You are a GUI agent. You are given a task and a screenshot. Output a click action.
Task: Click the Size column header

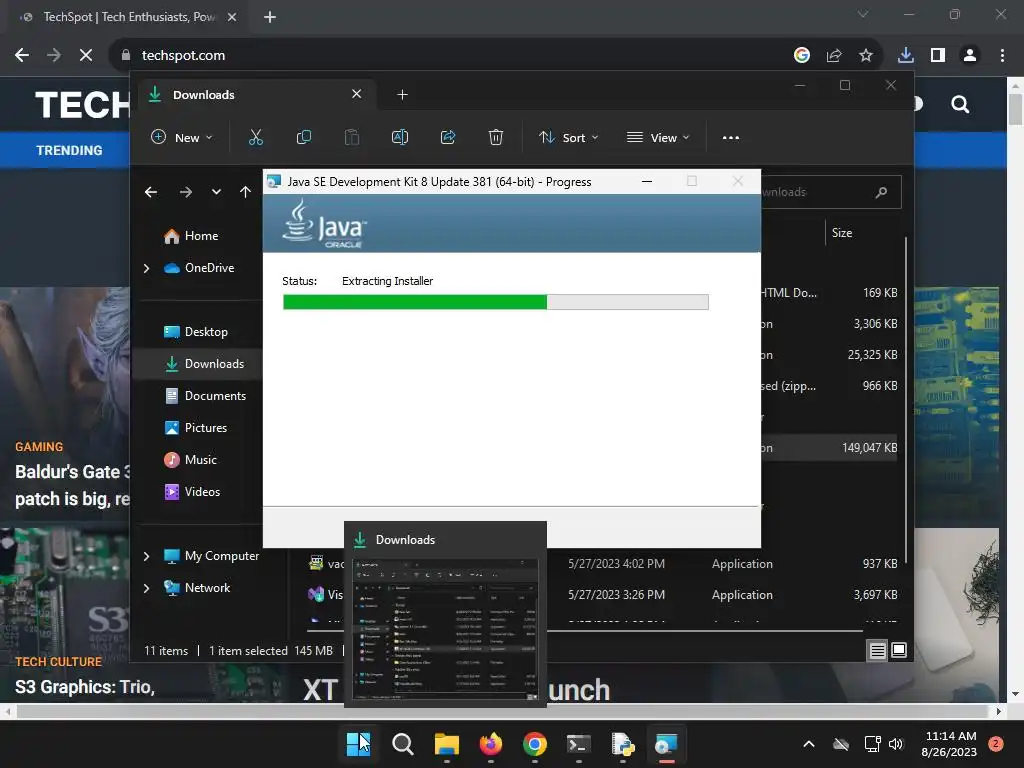[842, 233]
